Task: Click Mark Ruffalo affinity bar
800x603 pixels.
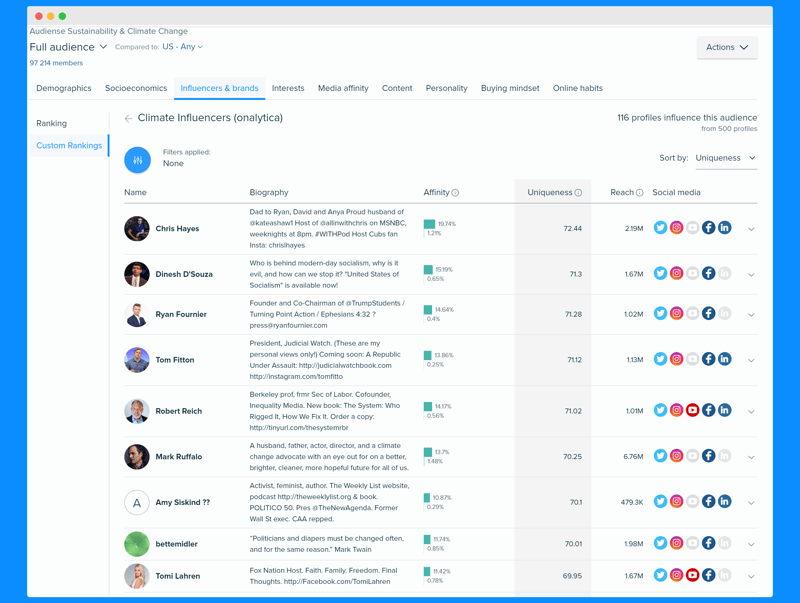Action: 428,452
